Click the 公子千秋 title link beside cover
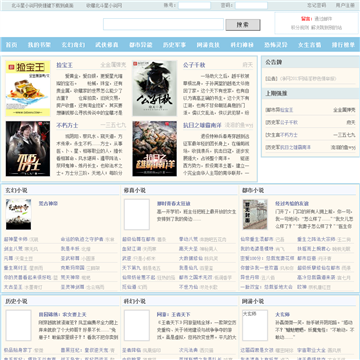The image size is (360, 360). 194,65
